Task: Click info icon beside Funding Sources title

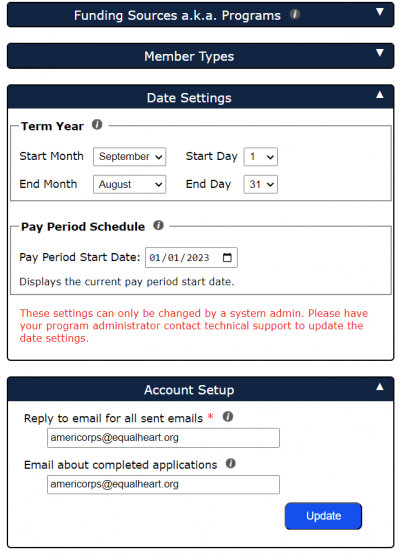Action: (x=295, y=15)
